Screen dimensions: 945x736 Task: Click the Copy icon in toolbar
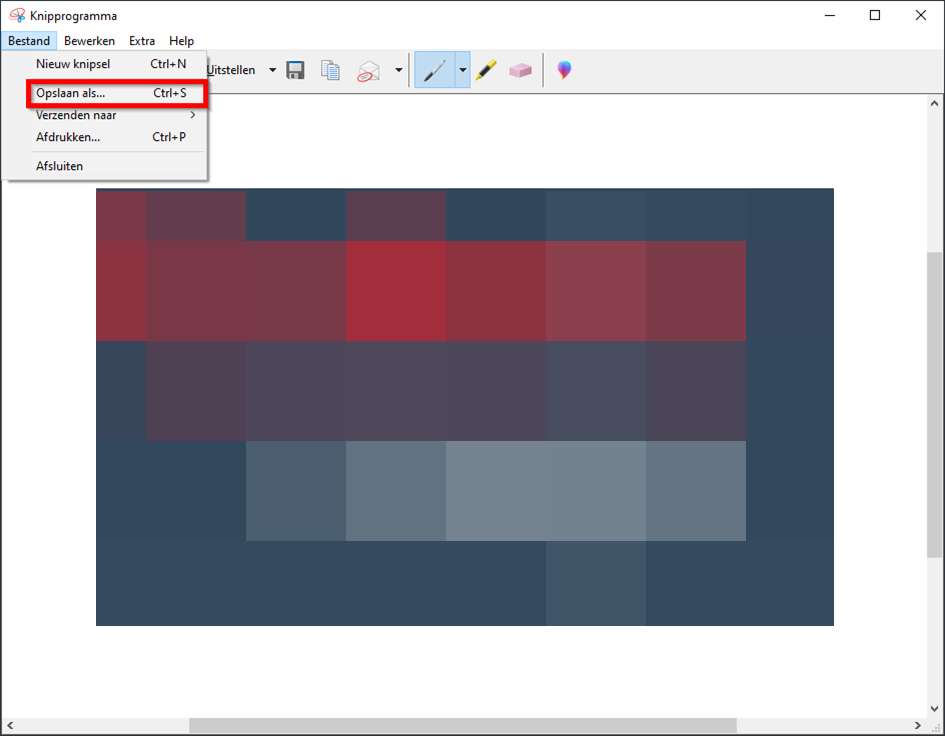[x=330, y=70]
